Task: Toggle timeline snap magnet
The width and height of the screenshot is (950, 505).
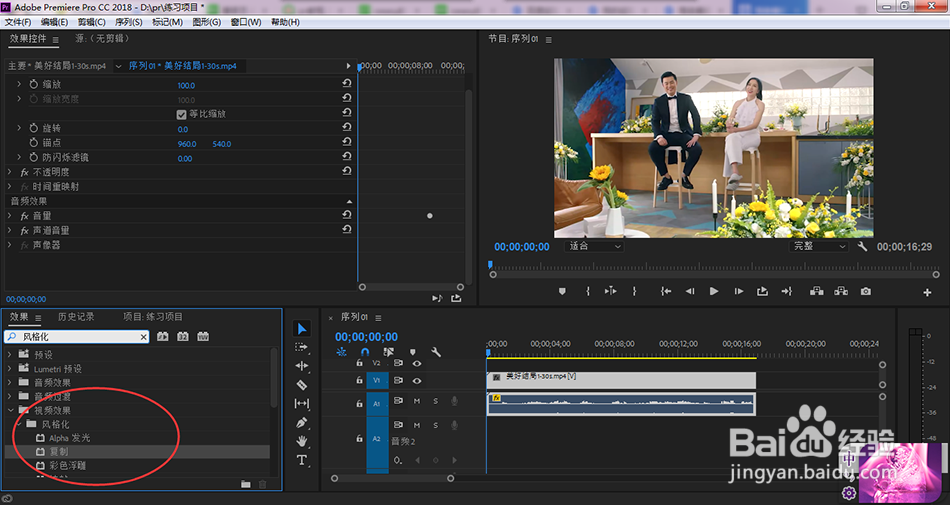Action: point(365,352)
